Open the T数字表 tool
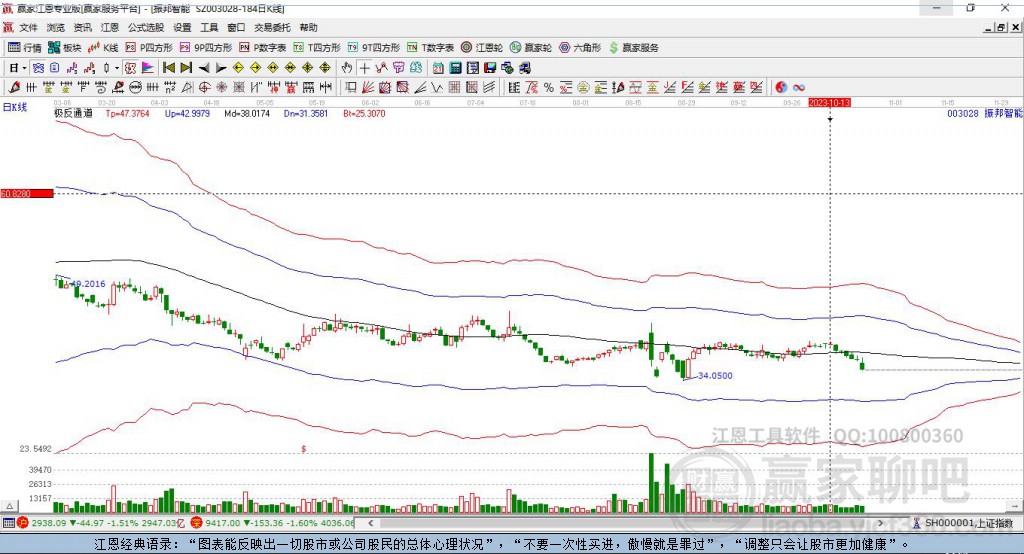This screenshot has width=1024, height=554. coord(430,48)
